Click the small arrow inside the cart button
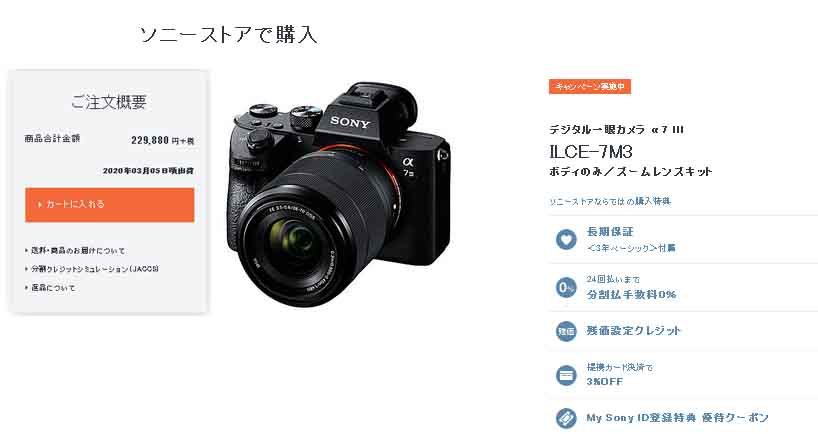 click(x=40, y=204)
